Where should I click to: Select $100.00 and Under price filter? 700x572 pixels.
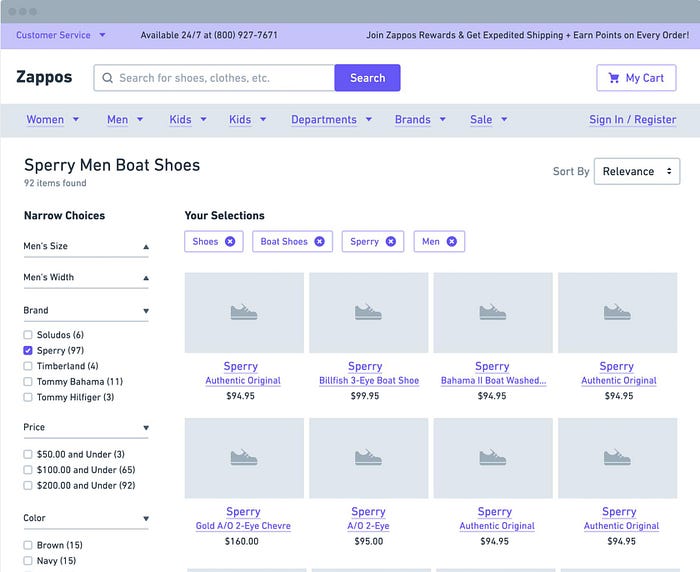[28, 470]
